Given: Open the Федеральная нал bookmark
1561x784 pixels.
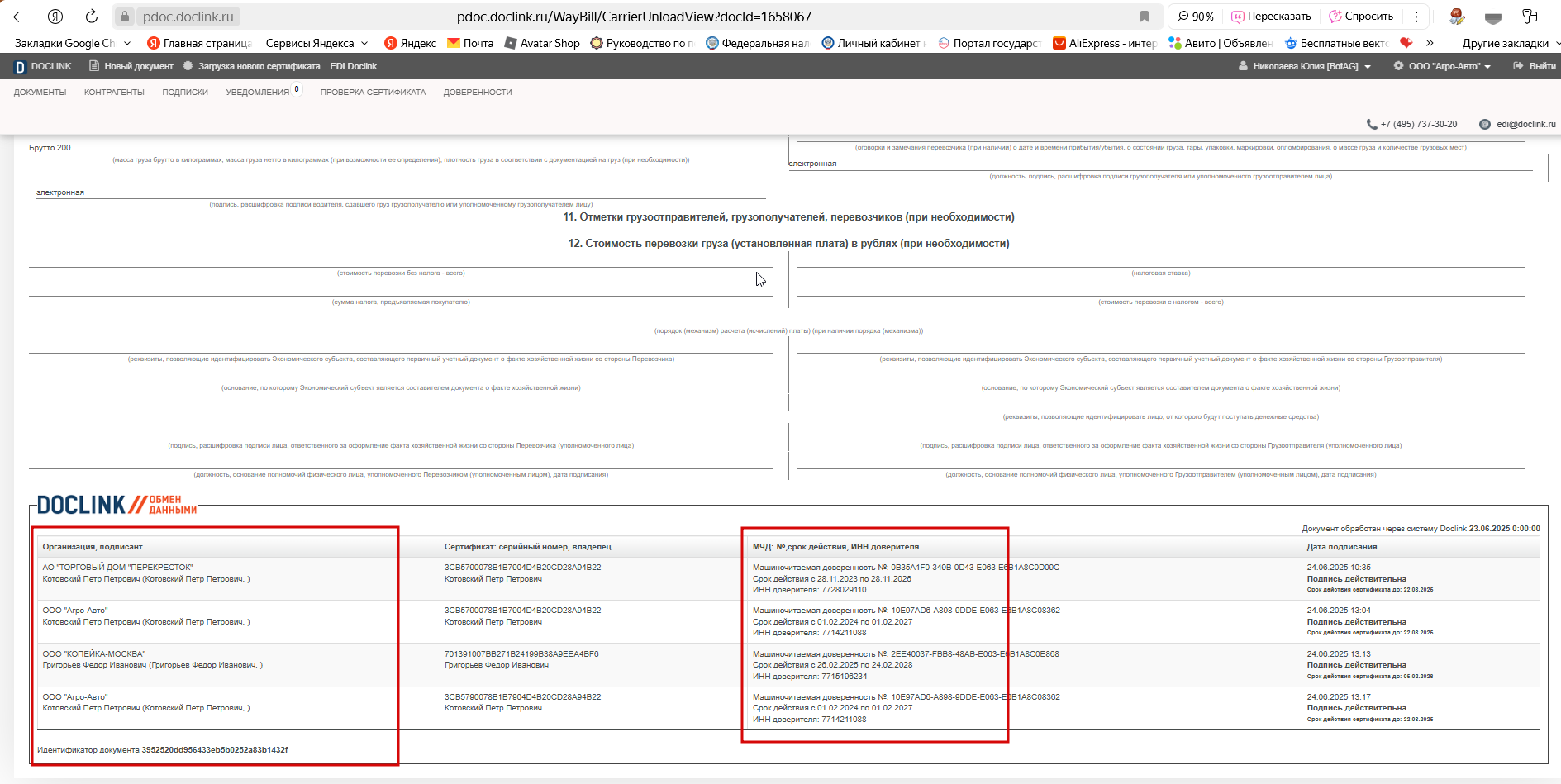Looking at the screenshot, I should (x=758, y=43).
